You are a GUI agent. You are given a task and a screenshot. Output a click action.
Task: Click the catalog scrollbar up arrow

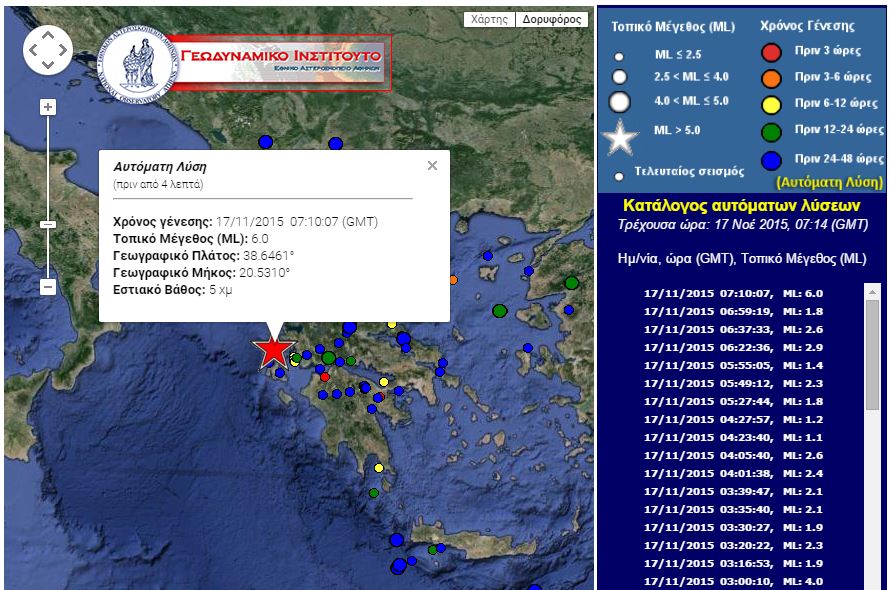tap(873, 290)
